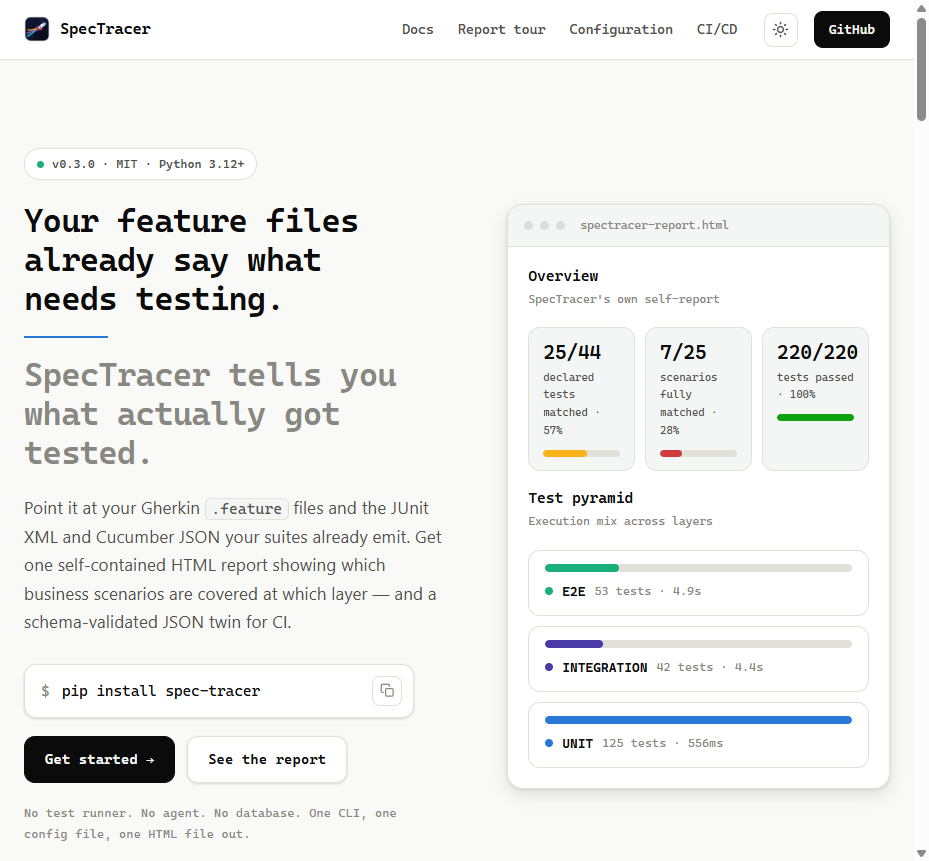Click the green status dot in version badge
The height and width of the screenshot is (861, 929).
click(40, 165)
